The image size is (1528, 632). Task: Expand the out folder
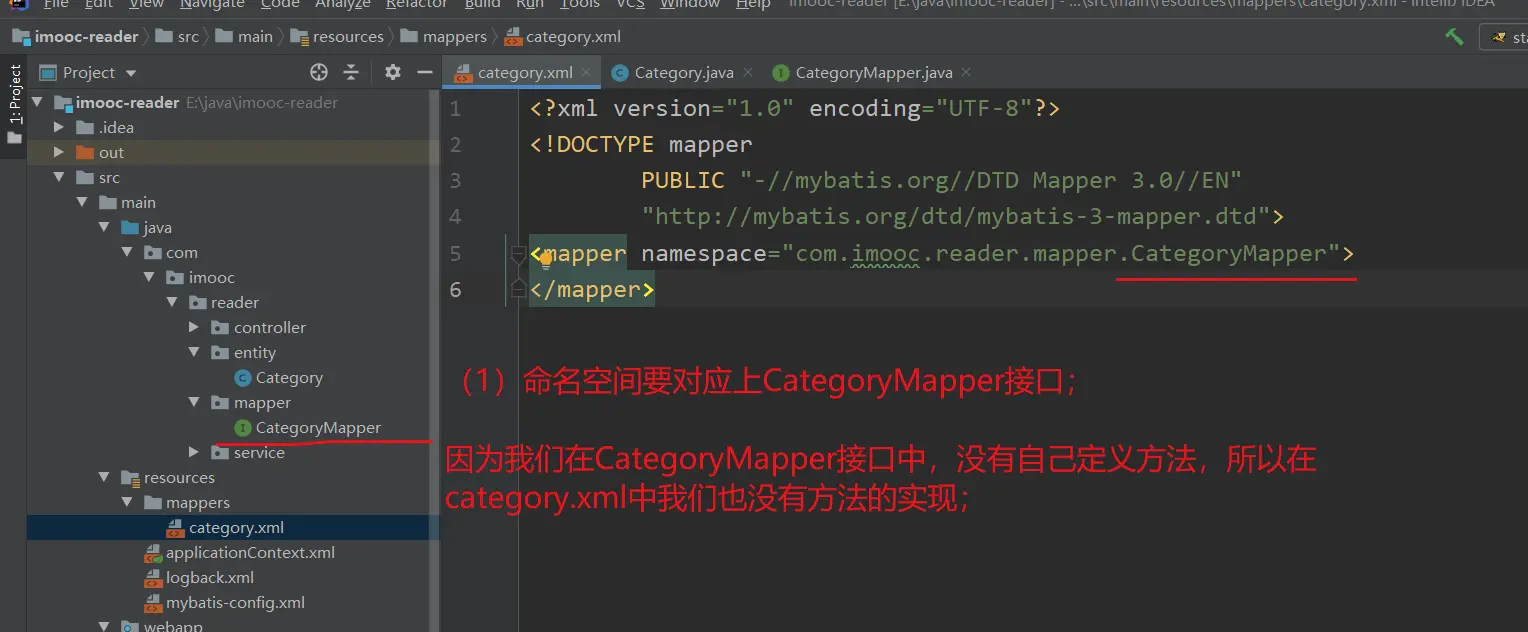tap(58, 152)
